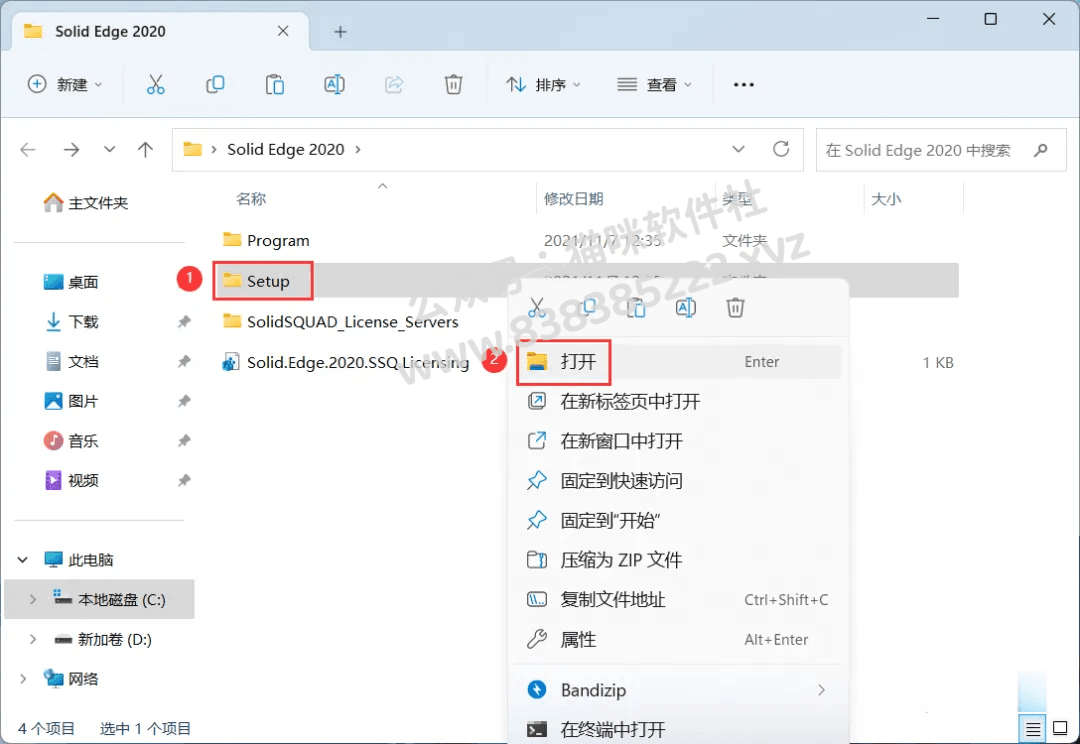1080x744 pixels.
Task: Close the Solid Edge 2020 tab
Action: [x=283, y=31]
